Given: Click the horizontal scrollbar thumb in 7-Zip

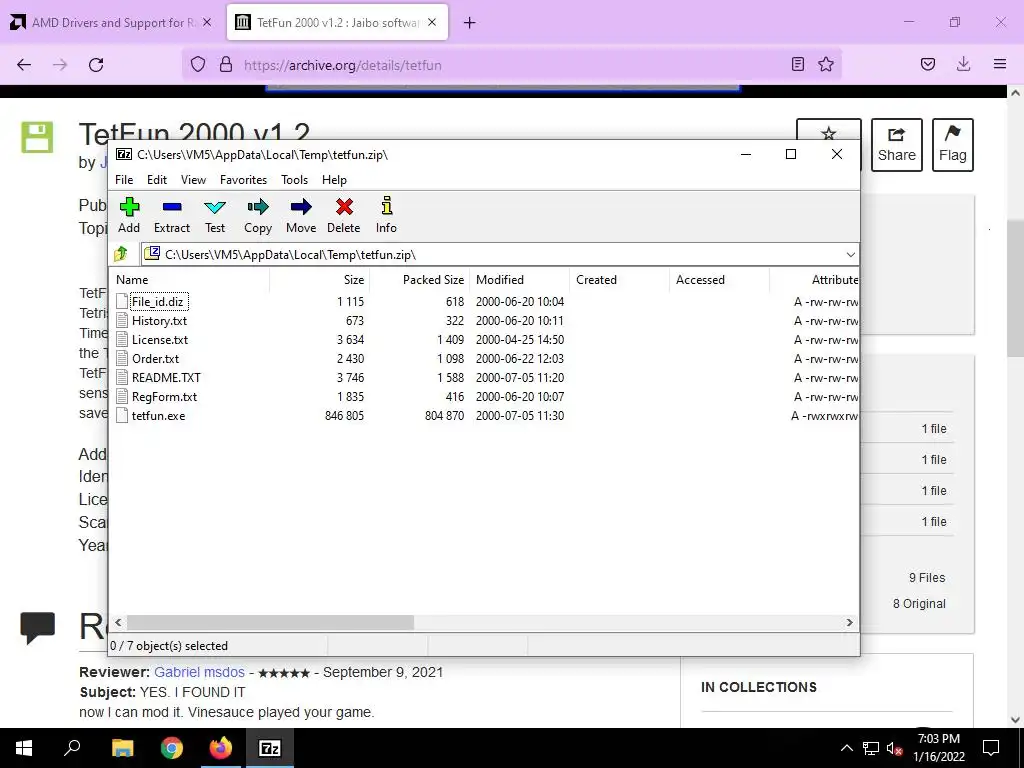Looking at the screenshot, I should pyautogui.click(x=270, y=622).
